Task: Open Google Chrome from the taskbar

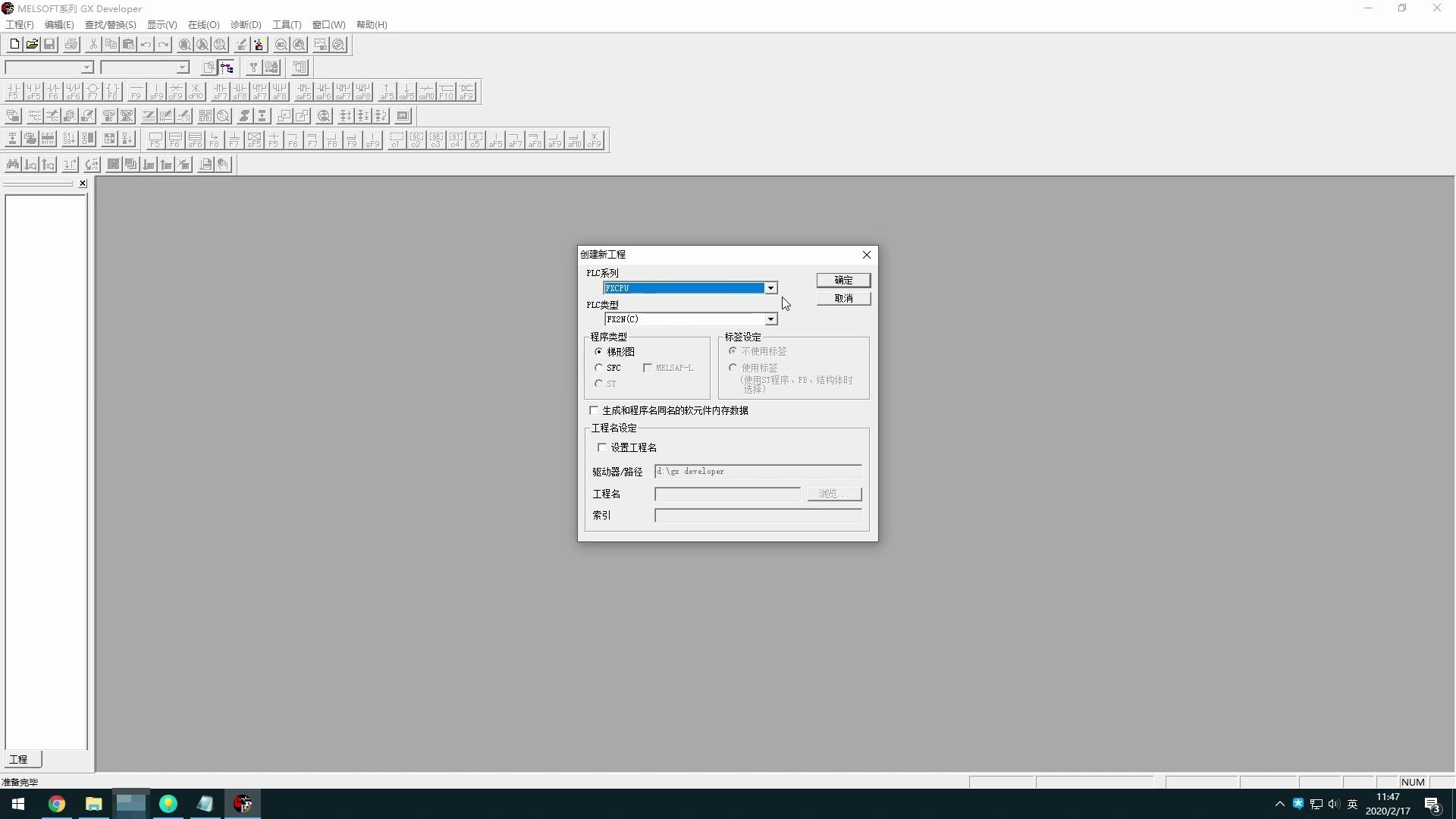Action: [57, 803]
